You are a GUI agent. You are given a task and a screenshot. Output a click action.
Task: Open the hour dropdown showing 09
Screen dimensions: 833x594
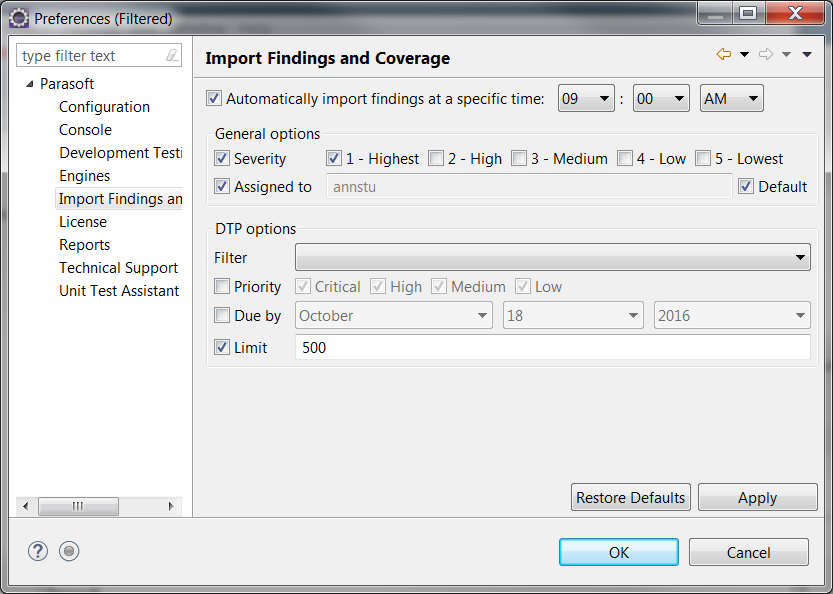(x=586, y=98)
